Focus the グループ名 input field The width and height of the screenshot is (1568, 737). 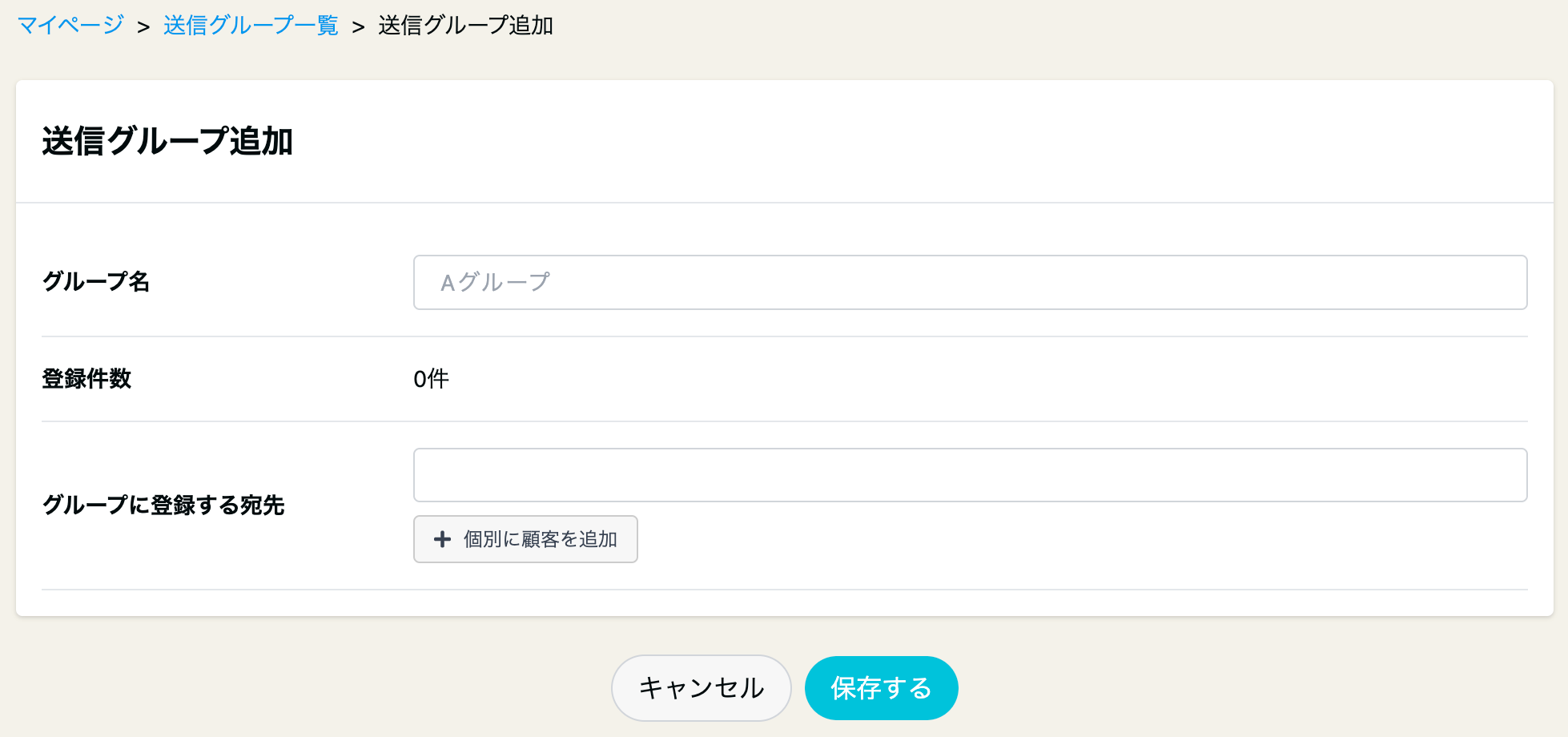[x=970, y=282]
